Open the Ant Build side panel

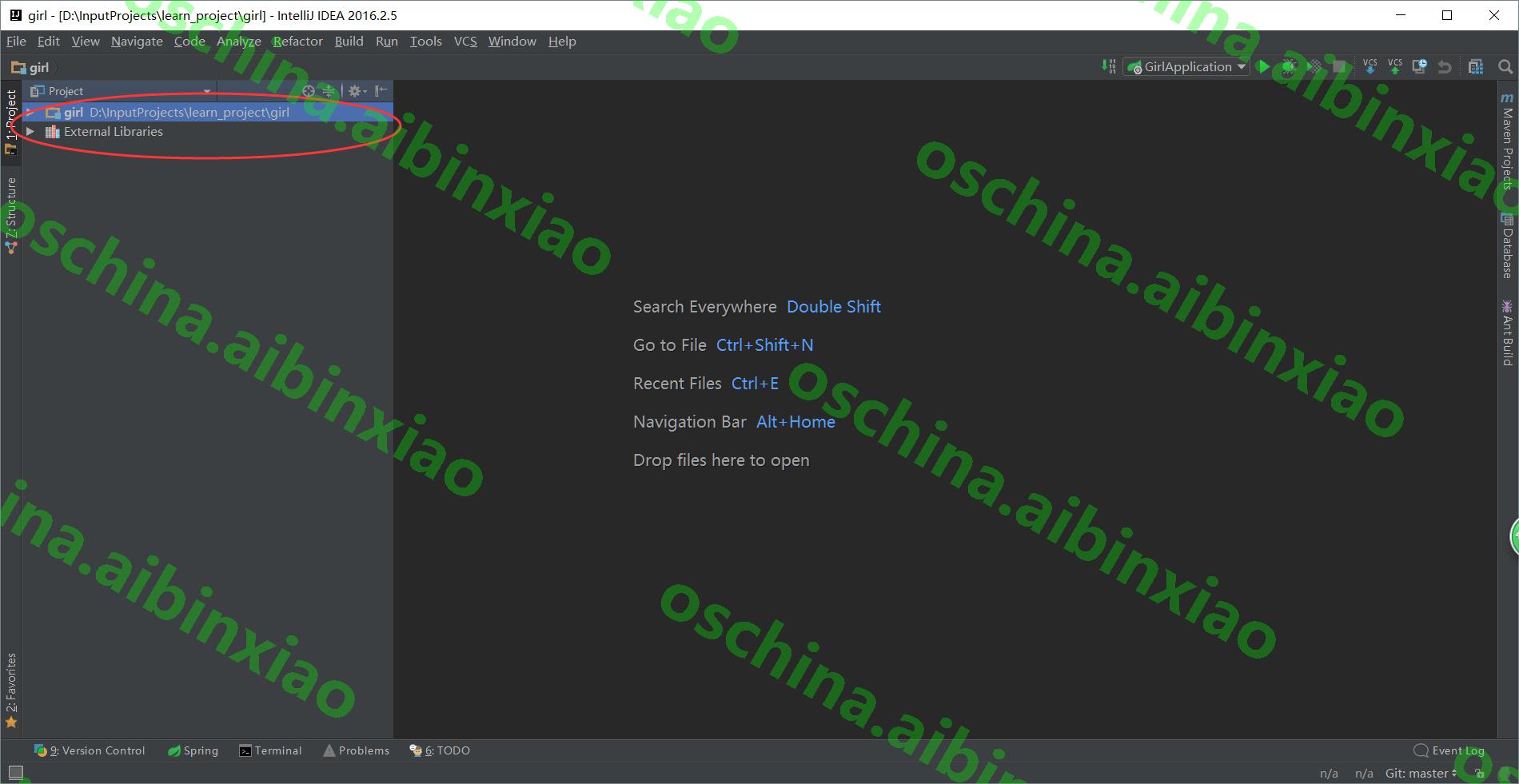pos(1507,332)
